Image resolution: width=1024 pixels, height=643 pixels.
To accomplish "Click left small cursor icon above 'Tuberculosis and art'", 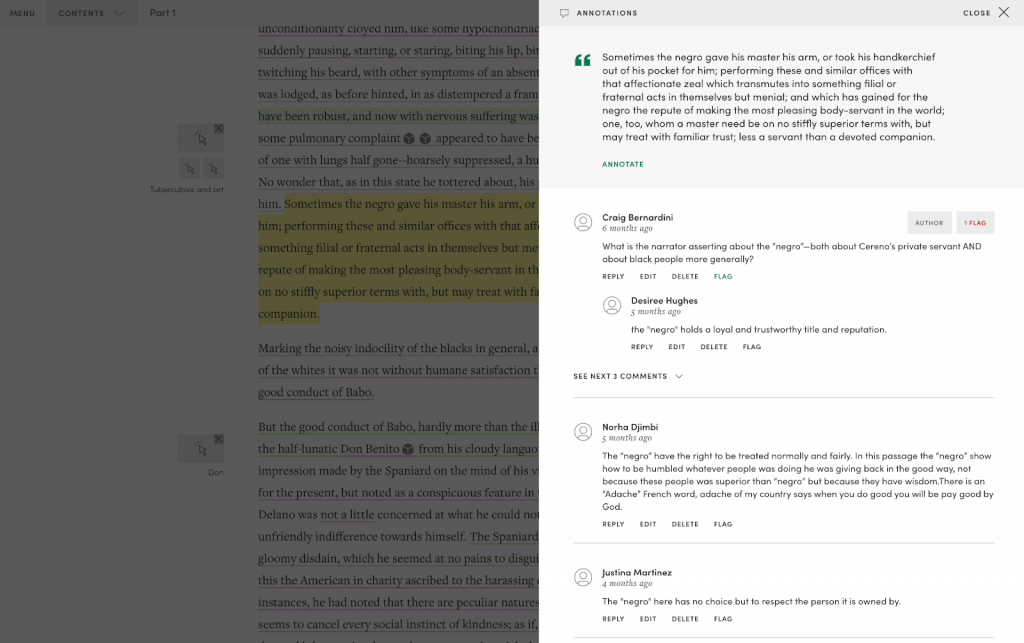I will (x=189, y=168).
